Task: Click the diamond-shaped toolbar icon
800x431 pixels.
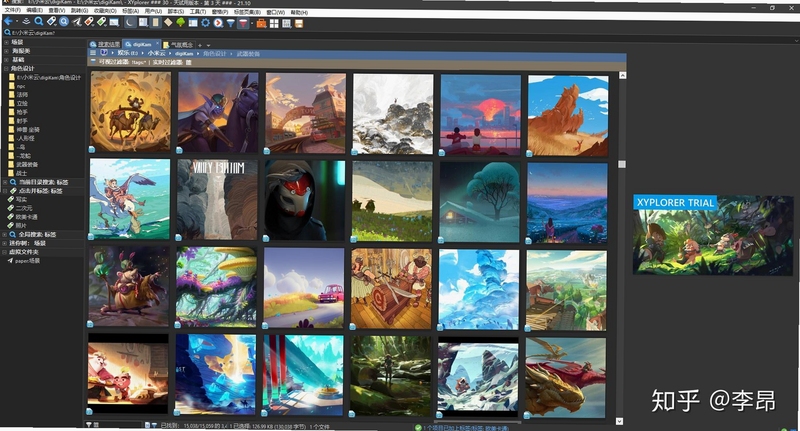Action: pos(168,22)
